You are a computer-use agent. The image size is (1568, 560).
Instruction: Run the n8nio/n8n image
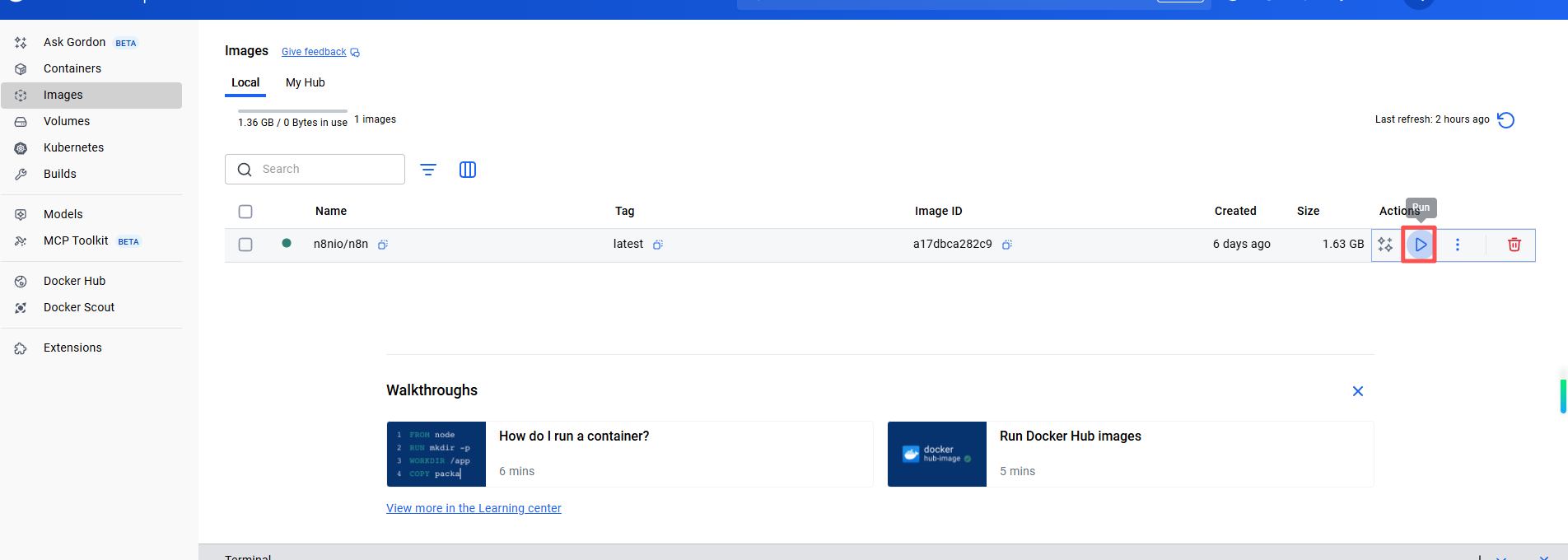1421,245
